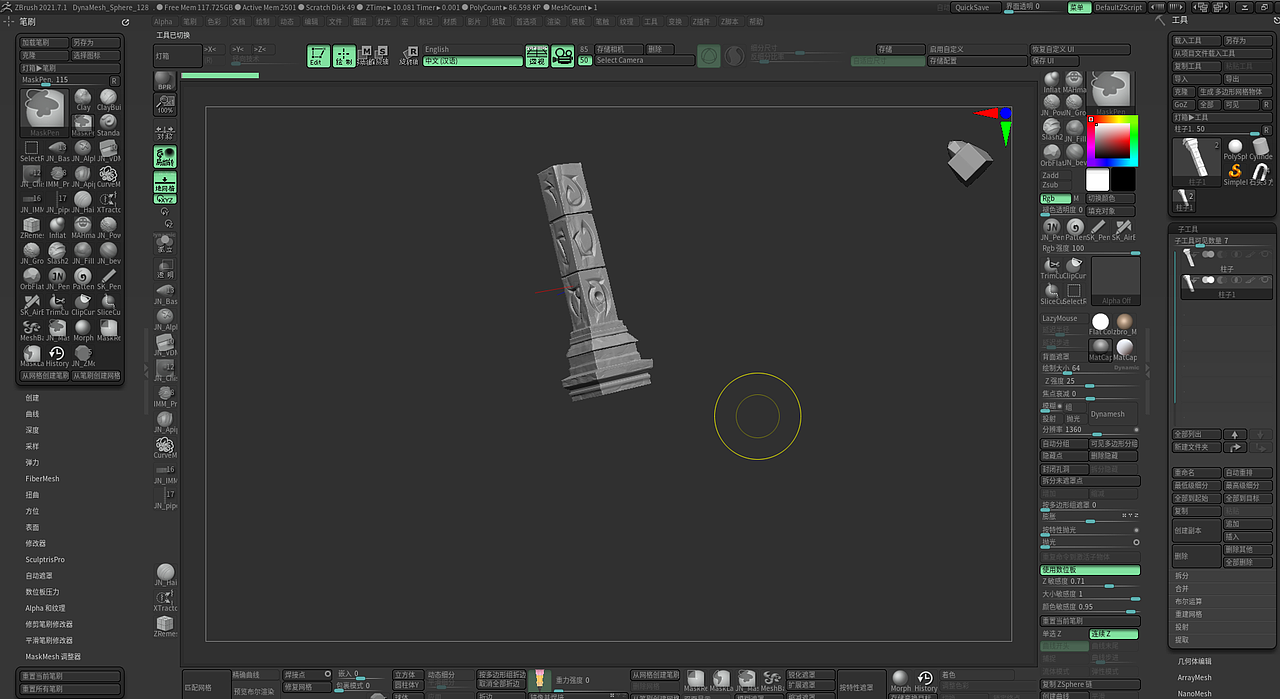1280x699 pixels.
Task: Toggle the transparency (透明) button
Action: coord(165,268)
